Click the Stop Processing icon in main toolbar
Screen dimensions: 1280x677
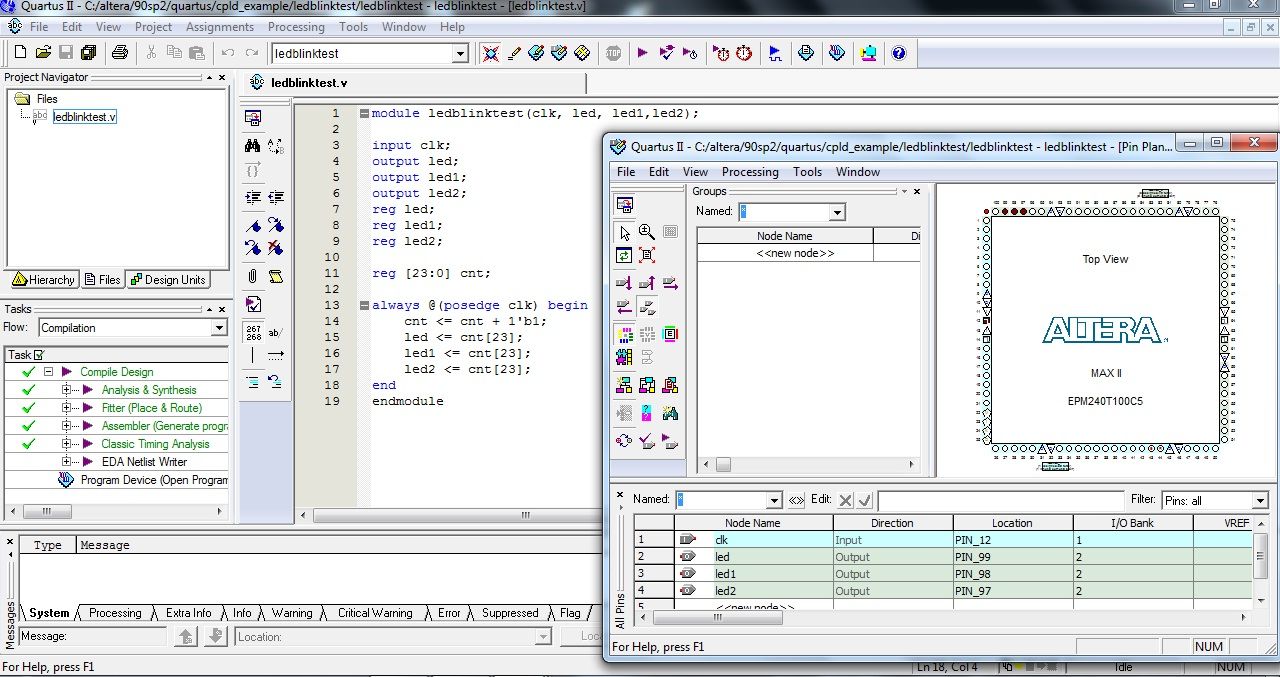(613, 53)
